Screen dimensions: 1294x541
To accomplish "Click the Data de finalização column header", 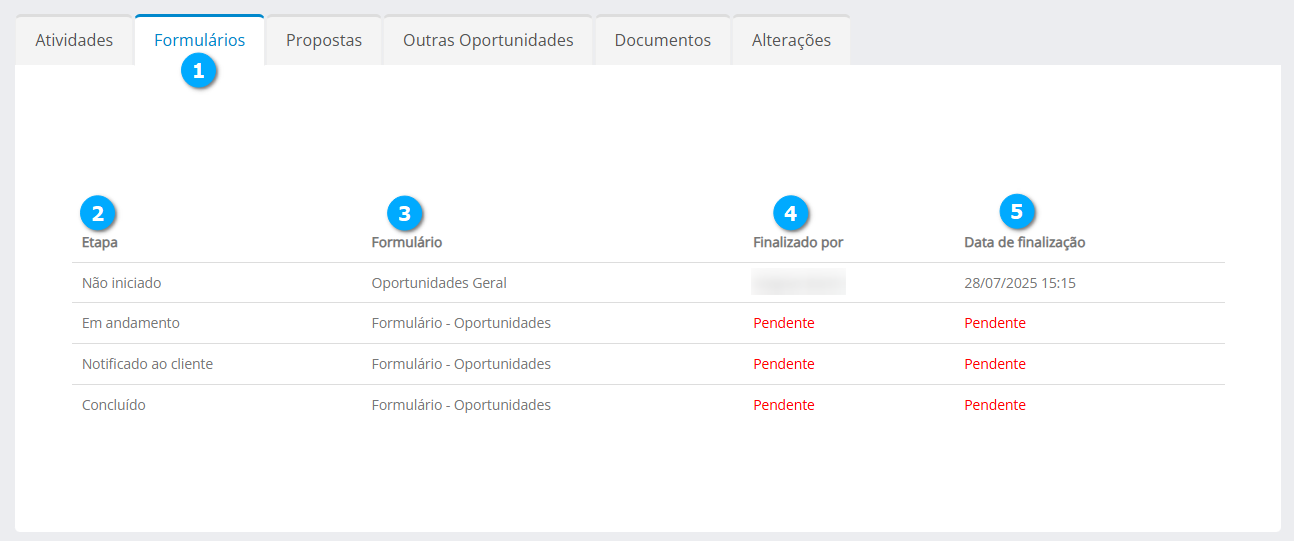I will click(x=1024, y=242).
